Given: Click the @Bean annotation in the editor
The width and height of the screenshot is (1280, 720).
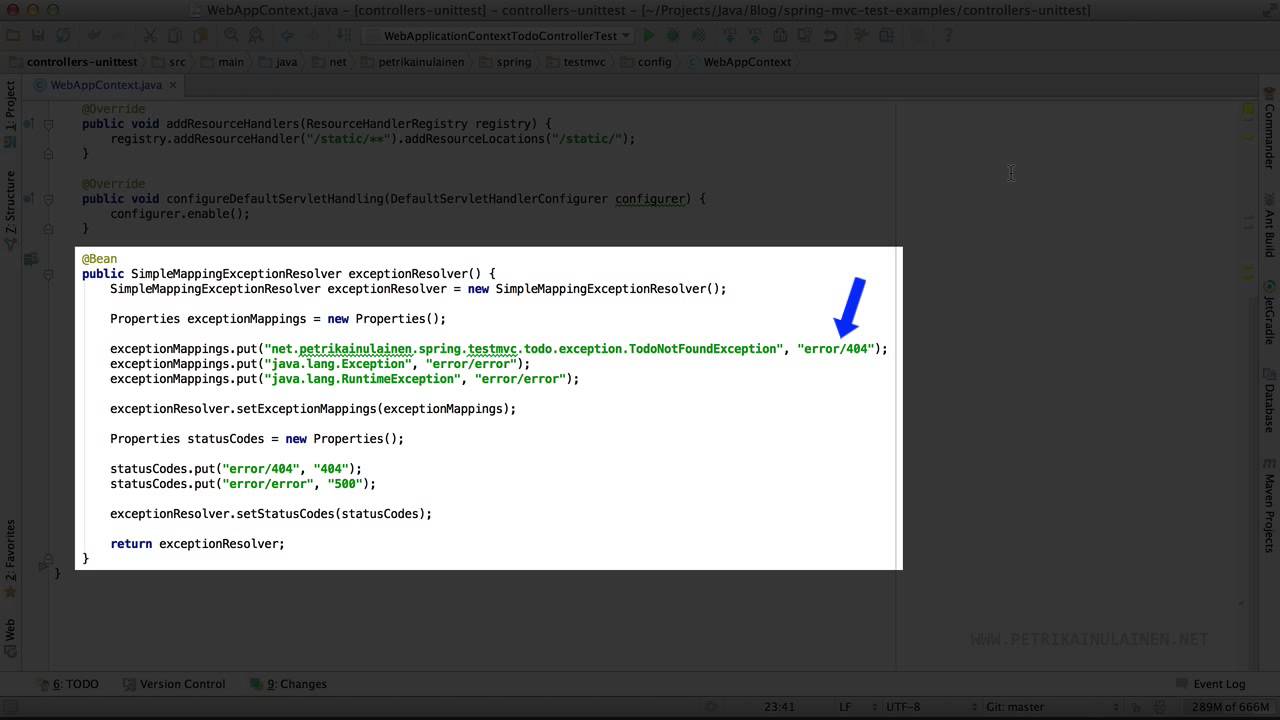Looking at the screenshot, I should [x=99, y=259].
